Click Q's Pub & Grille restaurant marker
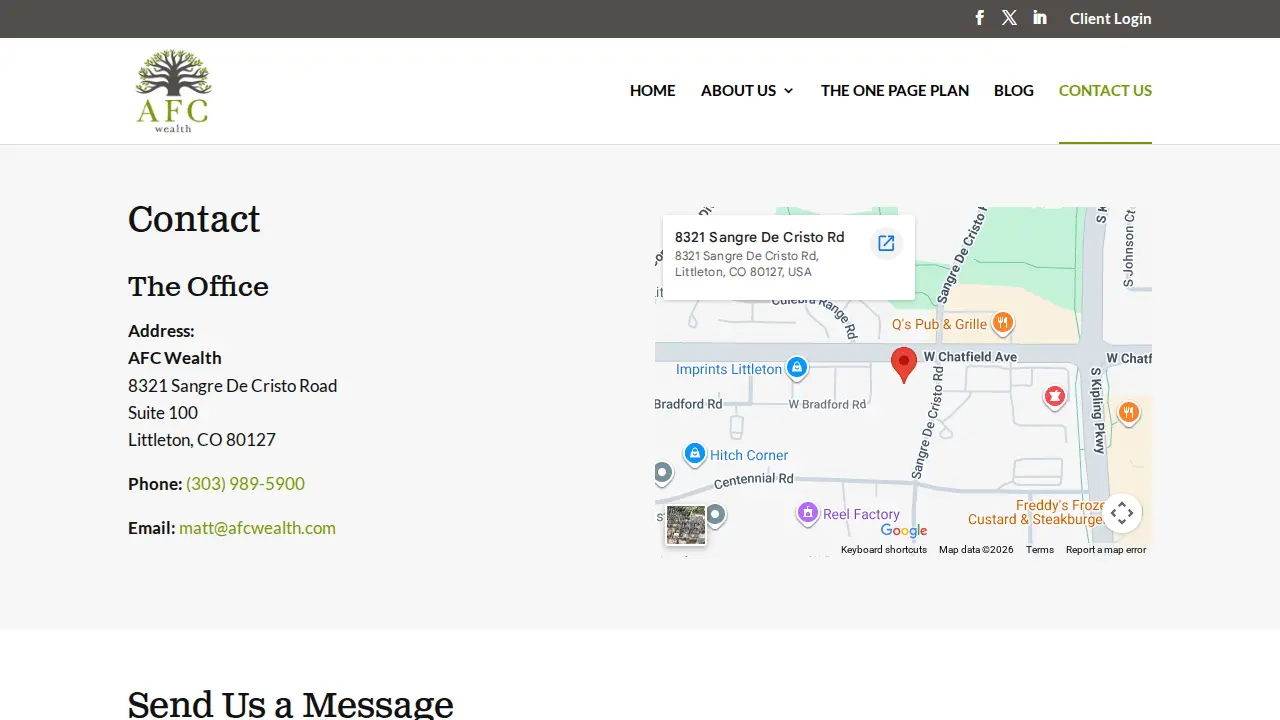 (1003, 323)
